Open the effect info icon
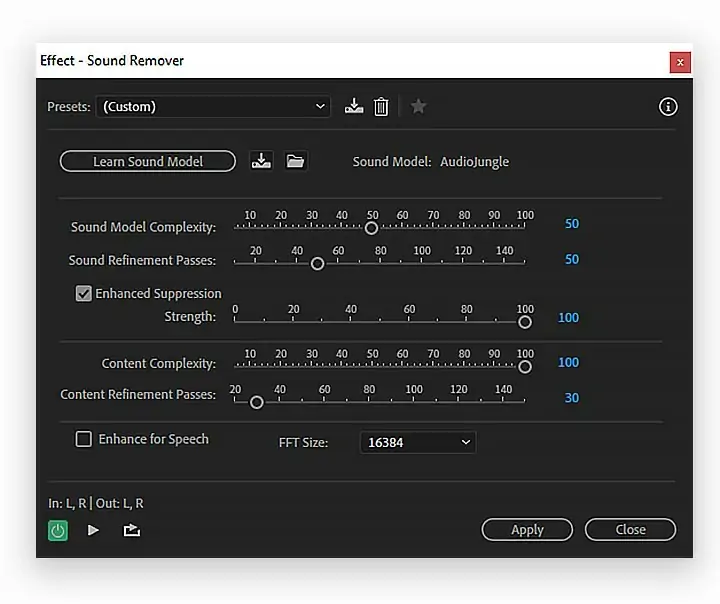Screen dimensions: 720x604 (668, 107)
